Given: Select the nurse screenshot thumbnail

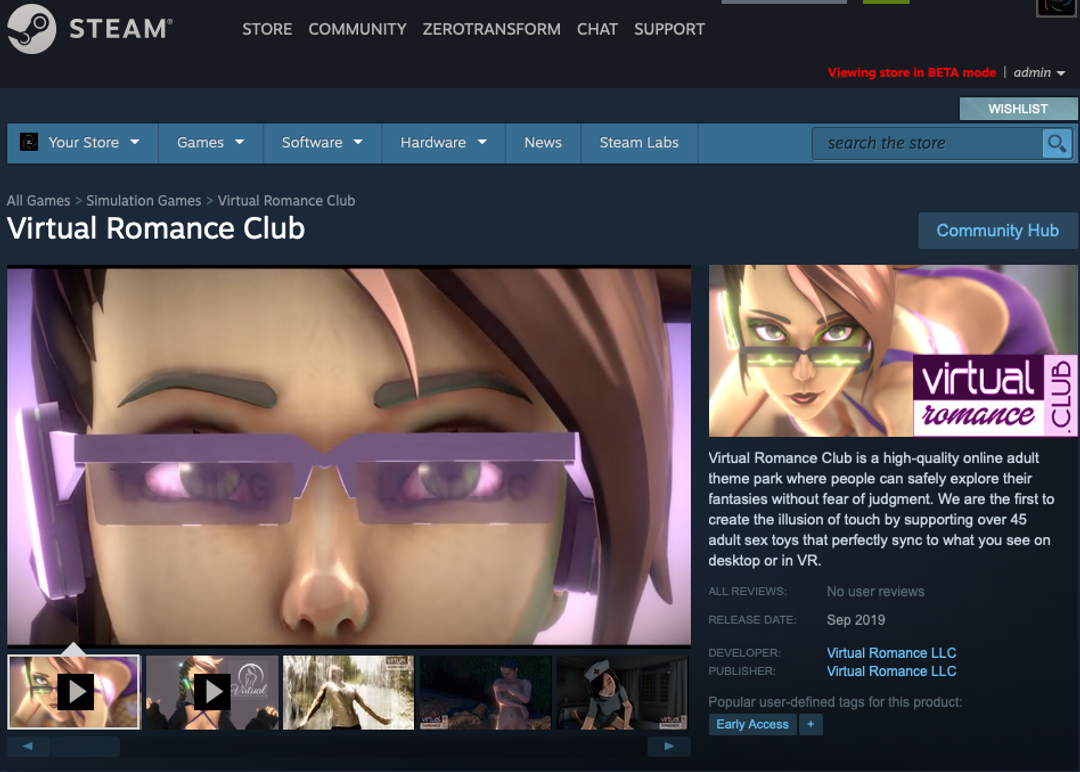Looking at the screenshot, I should 622,692.
